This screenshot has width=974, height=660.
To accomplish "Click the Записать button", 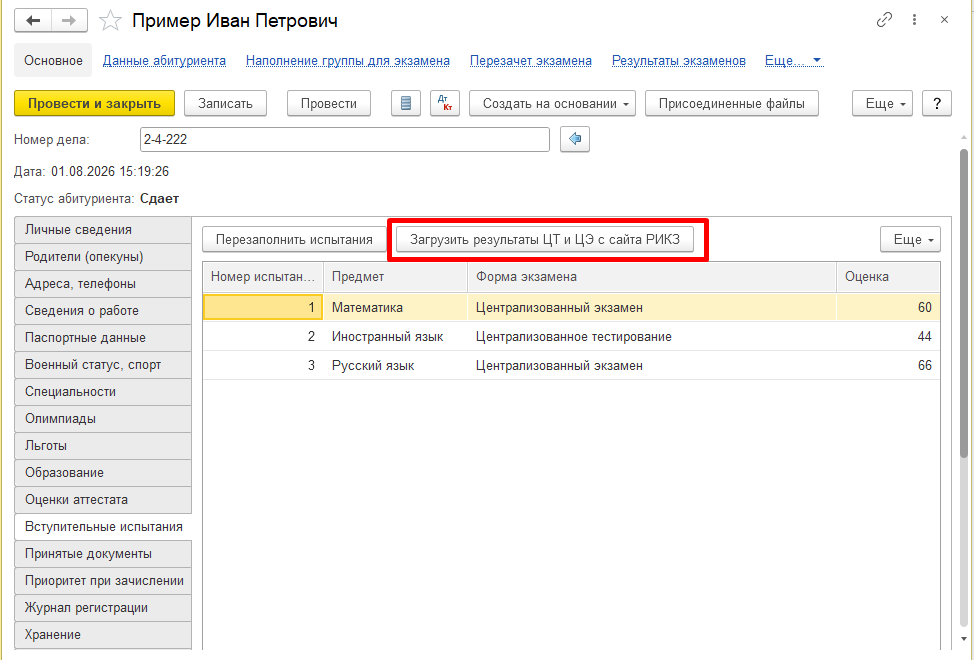I will [x=225, y=104].
